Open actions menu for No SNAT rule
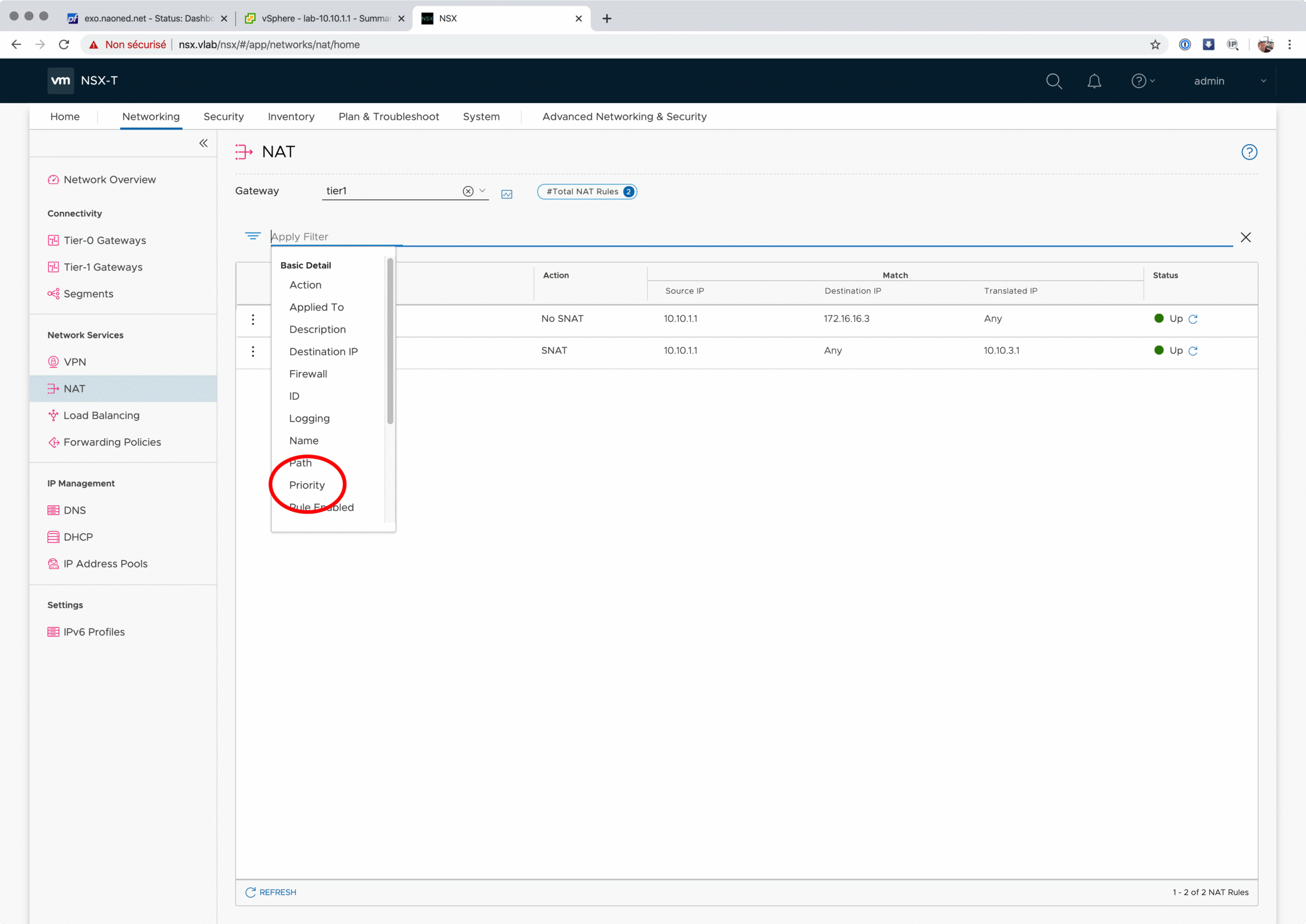 click(x=253, y=319)
